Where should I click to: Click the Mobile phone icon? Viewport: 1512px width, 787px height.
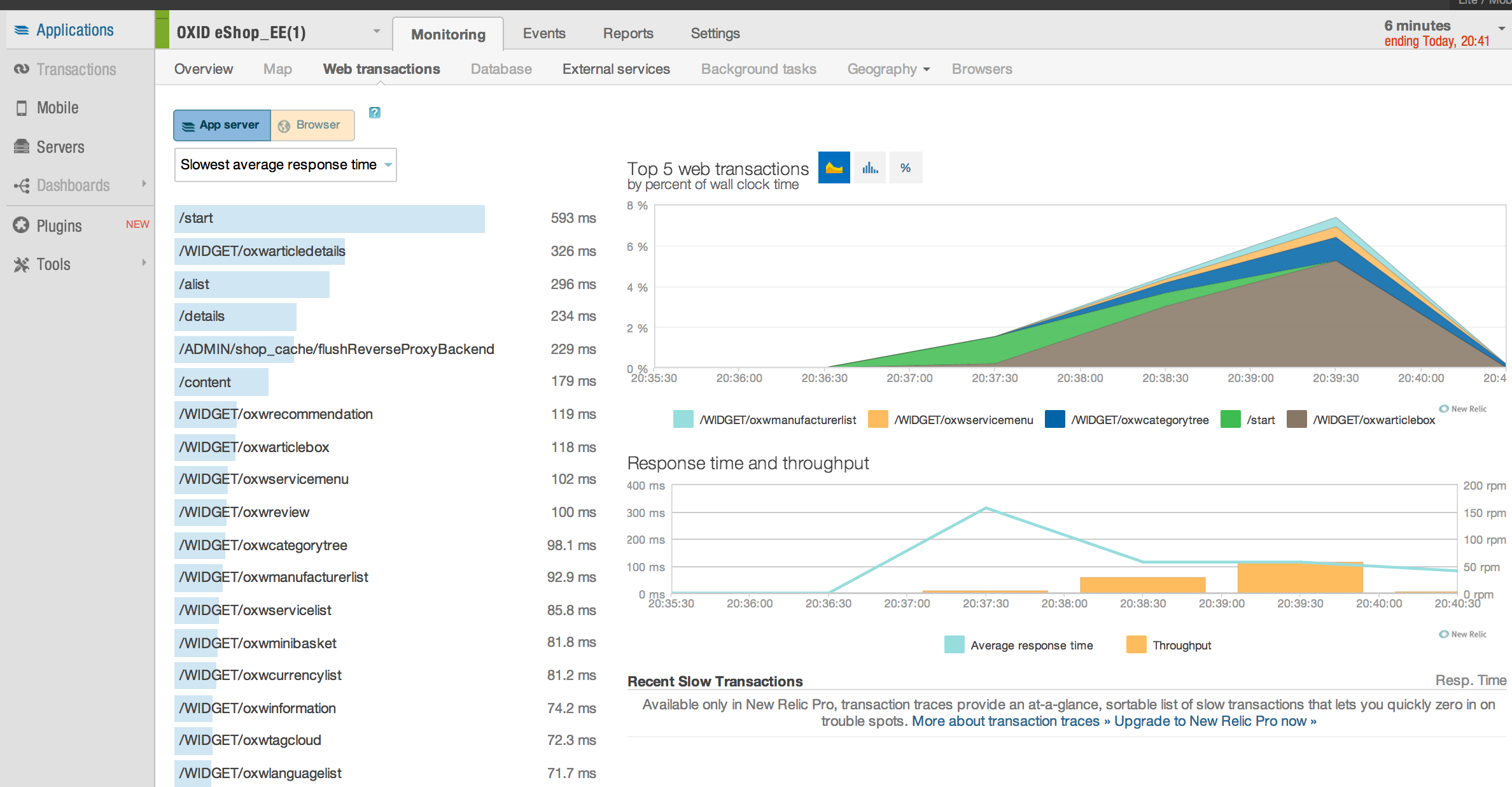click(21, 108)
